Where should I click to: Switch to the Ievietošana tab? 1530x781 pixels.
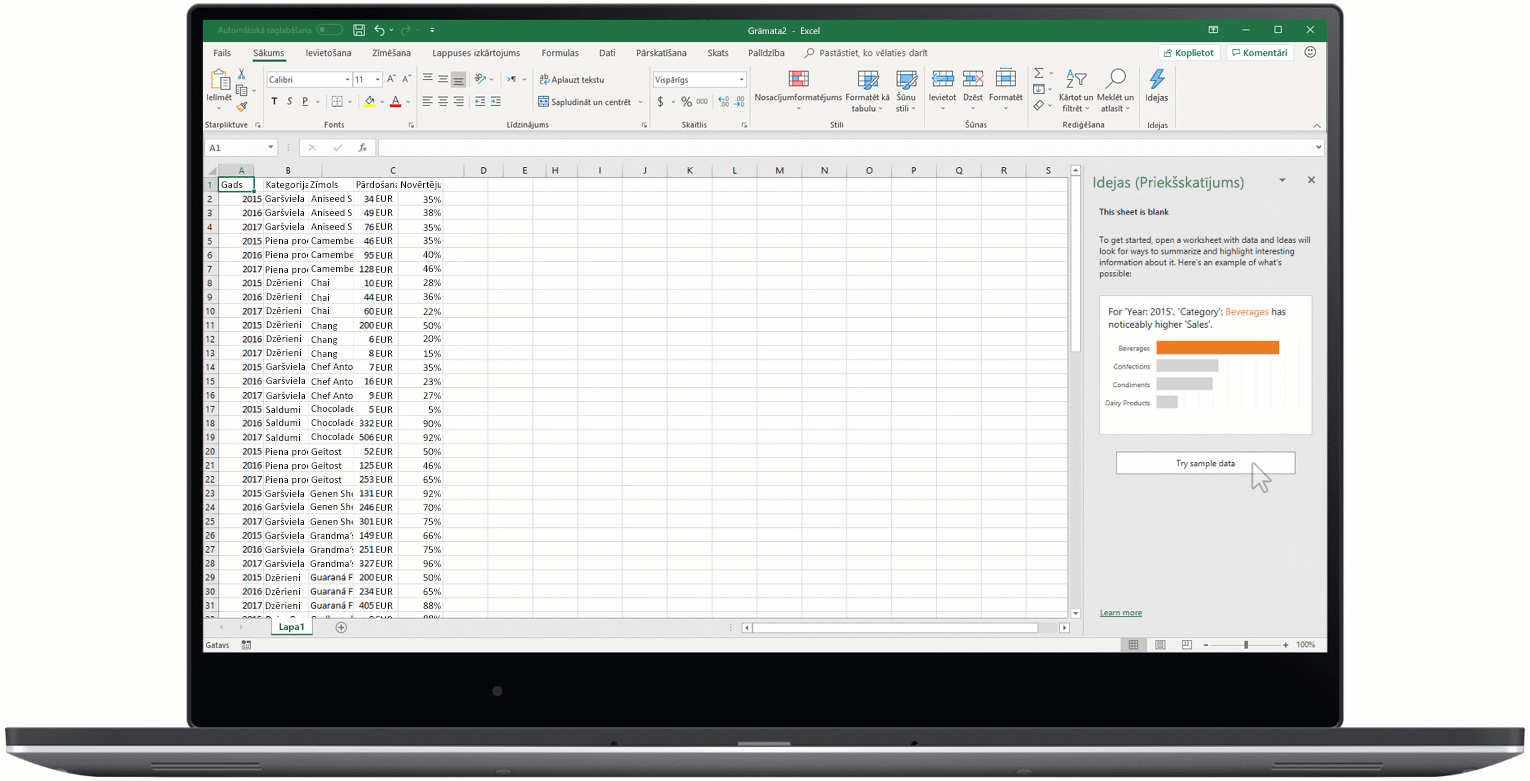328,53
